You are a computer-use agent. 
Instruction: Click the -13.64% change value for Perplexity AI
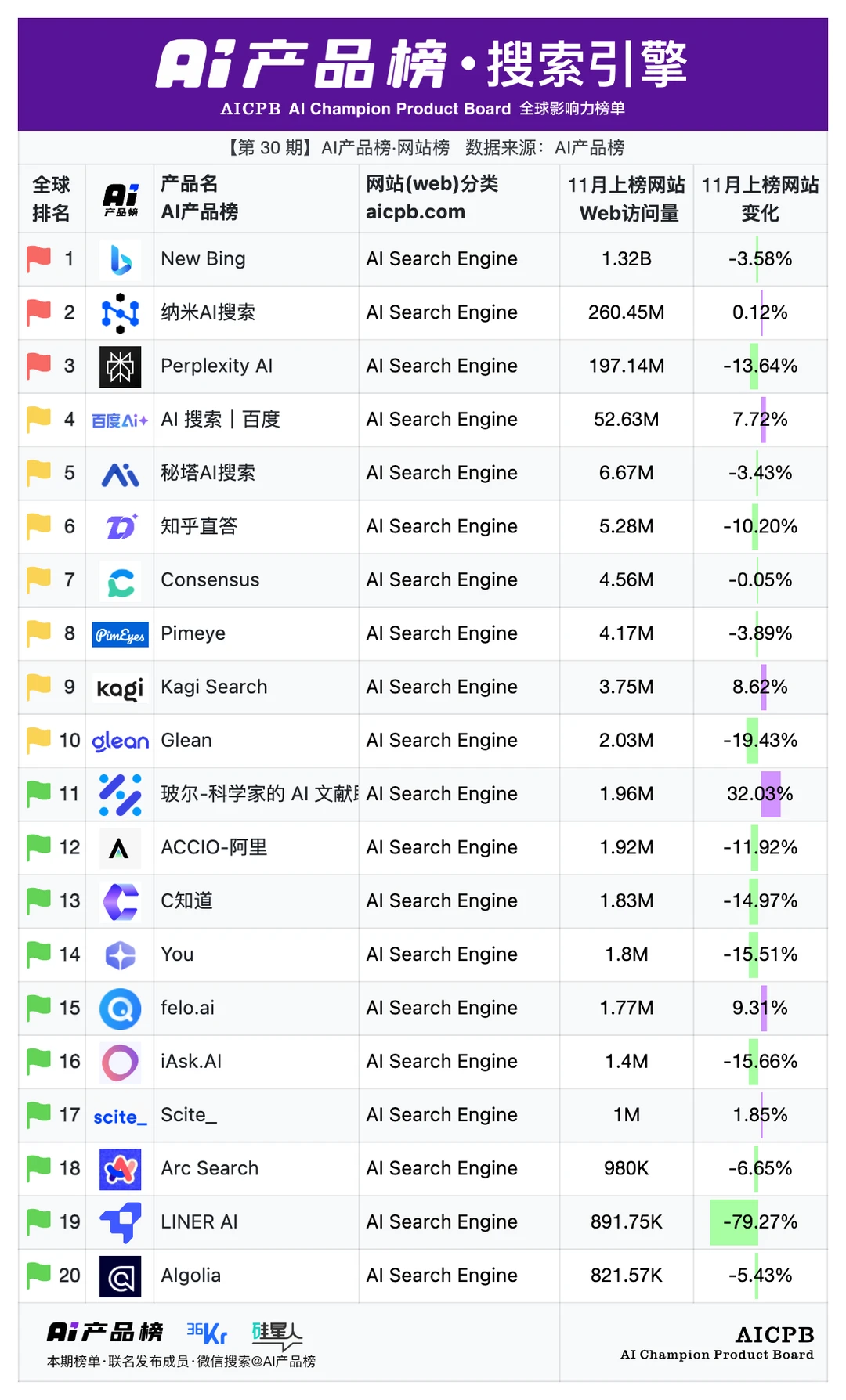click(x=760, y=366)
